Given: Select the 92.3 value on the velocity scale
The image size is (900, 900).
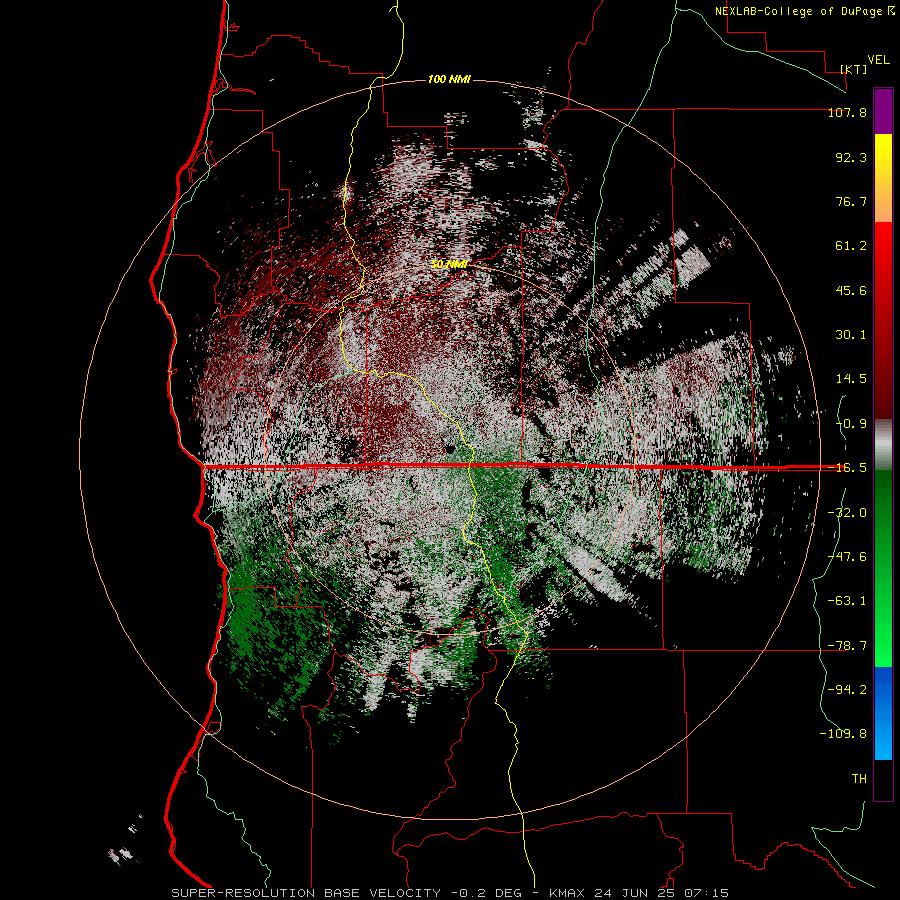Looking at the screenshot, I should [851, 157].
